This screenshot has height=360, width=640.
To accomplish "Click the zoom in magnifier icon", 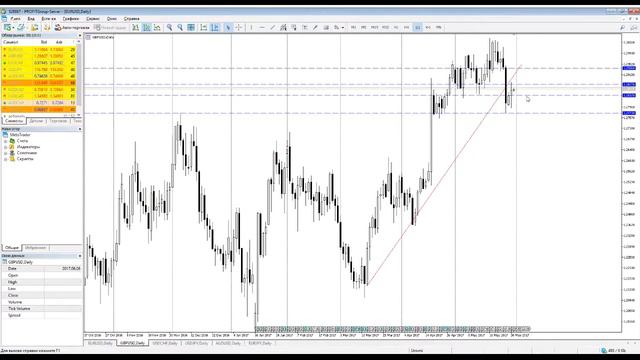I will [x=169, y=27].
